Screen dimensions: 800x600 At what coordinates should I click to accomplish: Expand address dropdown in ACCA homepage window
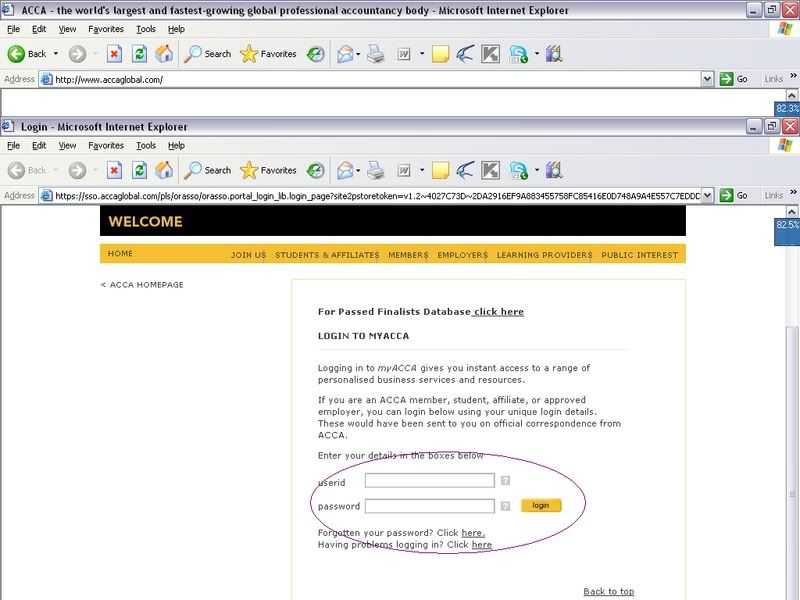(707, 79)
